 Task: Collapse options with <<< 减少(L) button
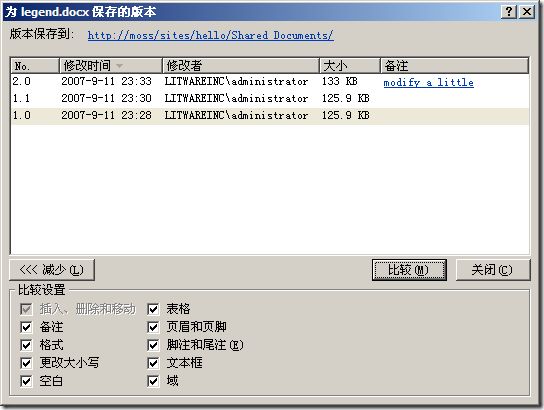52,270
